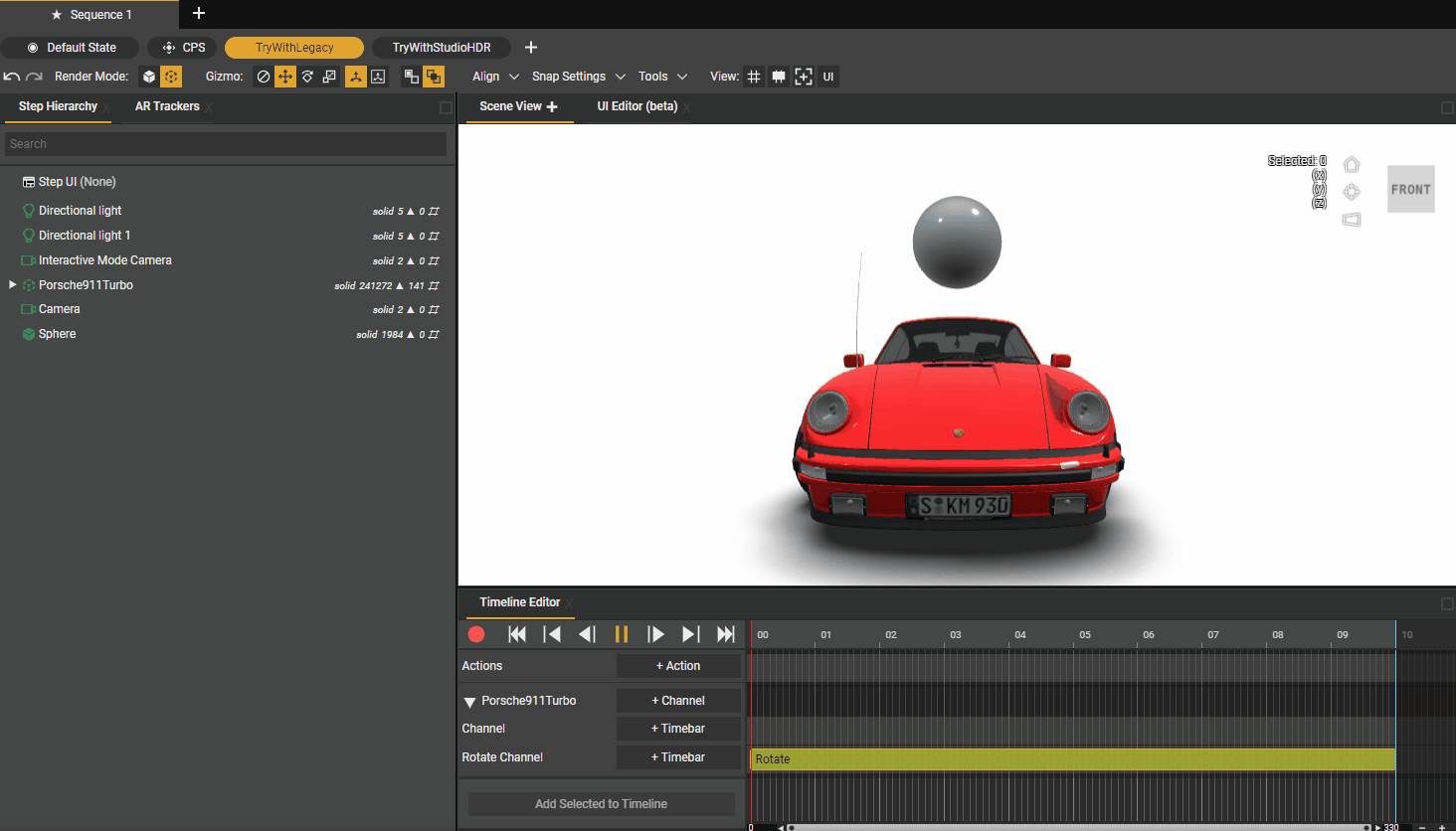
Task: Click the FRONT view cube
Action: pyautogui.click(x=1411, y=189)
